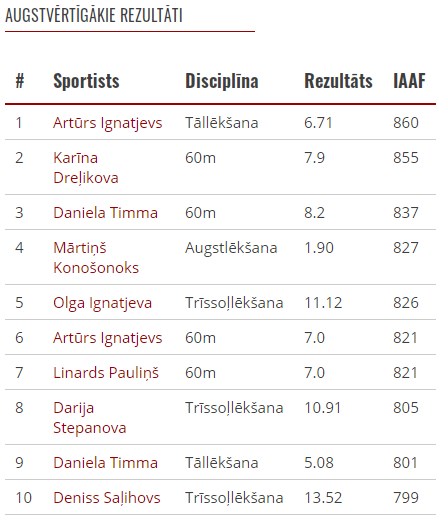Open Karīna Dreļikova athlete profile
The height and width of the screenshot is (524, 448).
coord(86,167)
